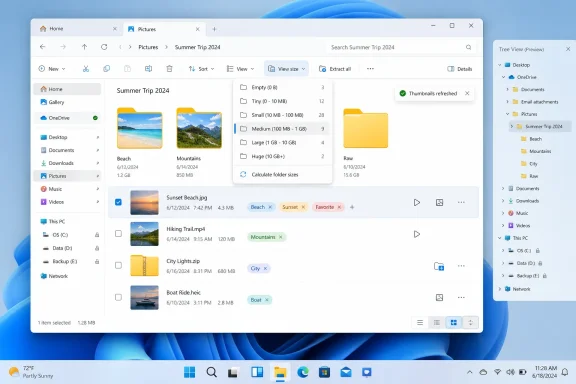The width and height of the screenshot is (576, 384).
Task: Open Gallery in the navigation sidebar
Action: point(67,102)
